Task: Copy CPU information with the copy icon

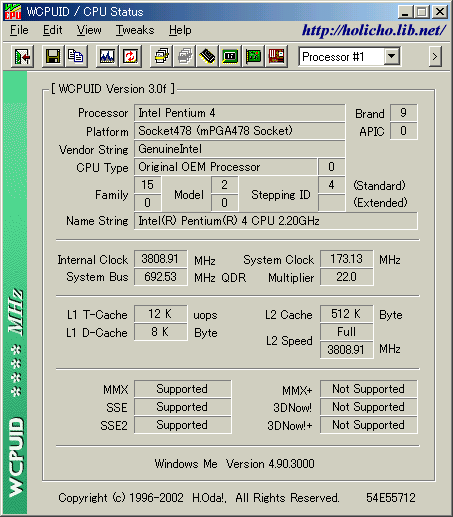Action: tap(76, 57)
